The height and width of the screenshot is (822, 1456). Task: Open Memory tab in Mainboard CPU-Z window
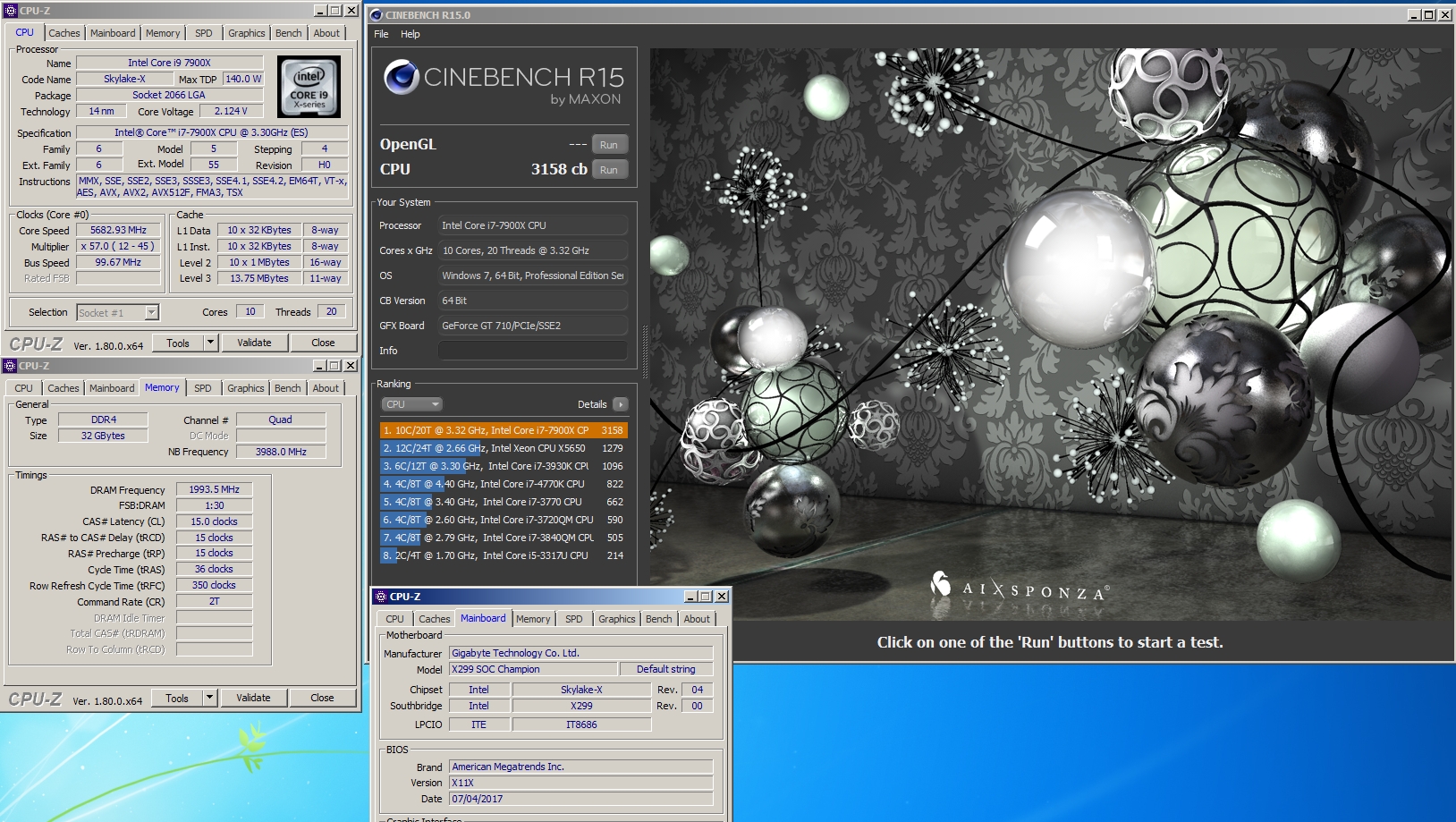(x=533, y=619)
